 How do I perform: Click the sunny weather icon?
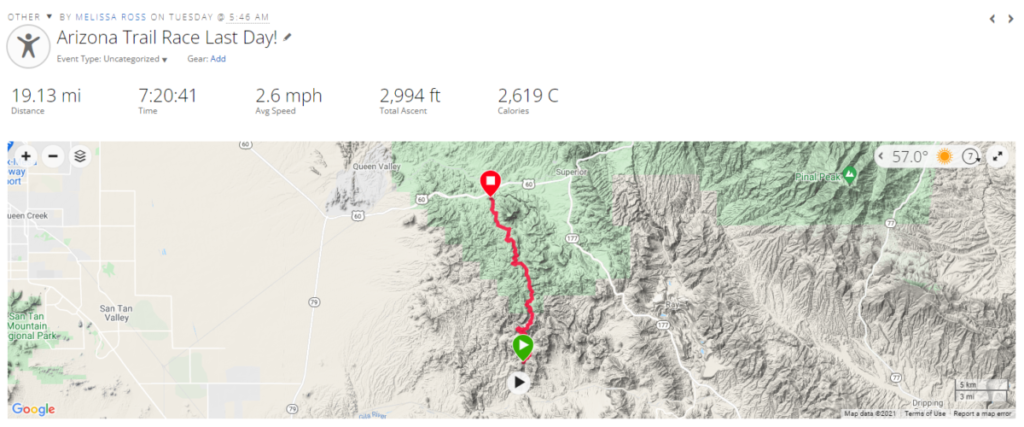click(944, 157)
